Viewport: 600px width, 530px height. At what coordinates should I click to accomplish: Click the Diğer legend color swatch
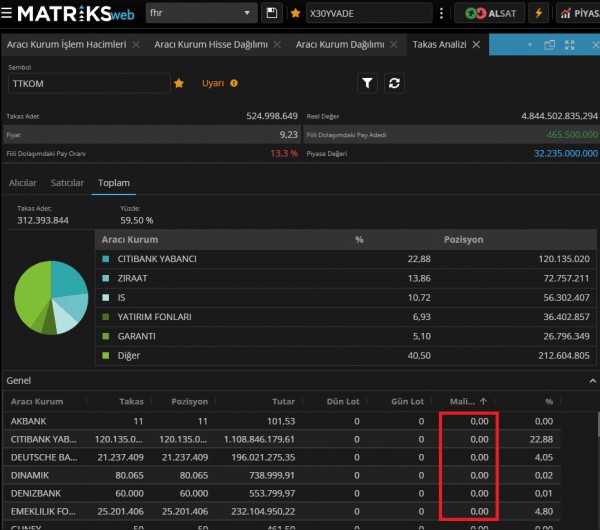[106, 356]
